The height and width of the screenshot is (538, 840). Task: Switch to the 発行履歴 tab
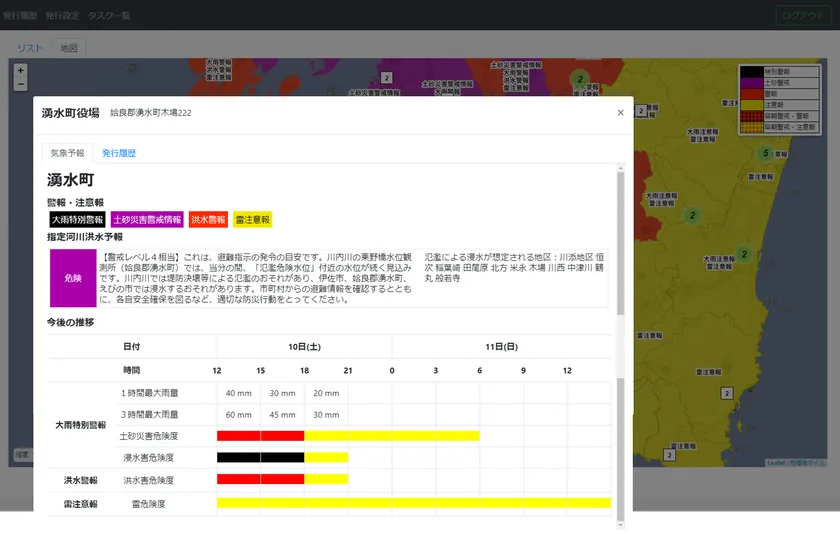119,153
